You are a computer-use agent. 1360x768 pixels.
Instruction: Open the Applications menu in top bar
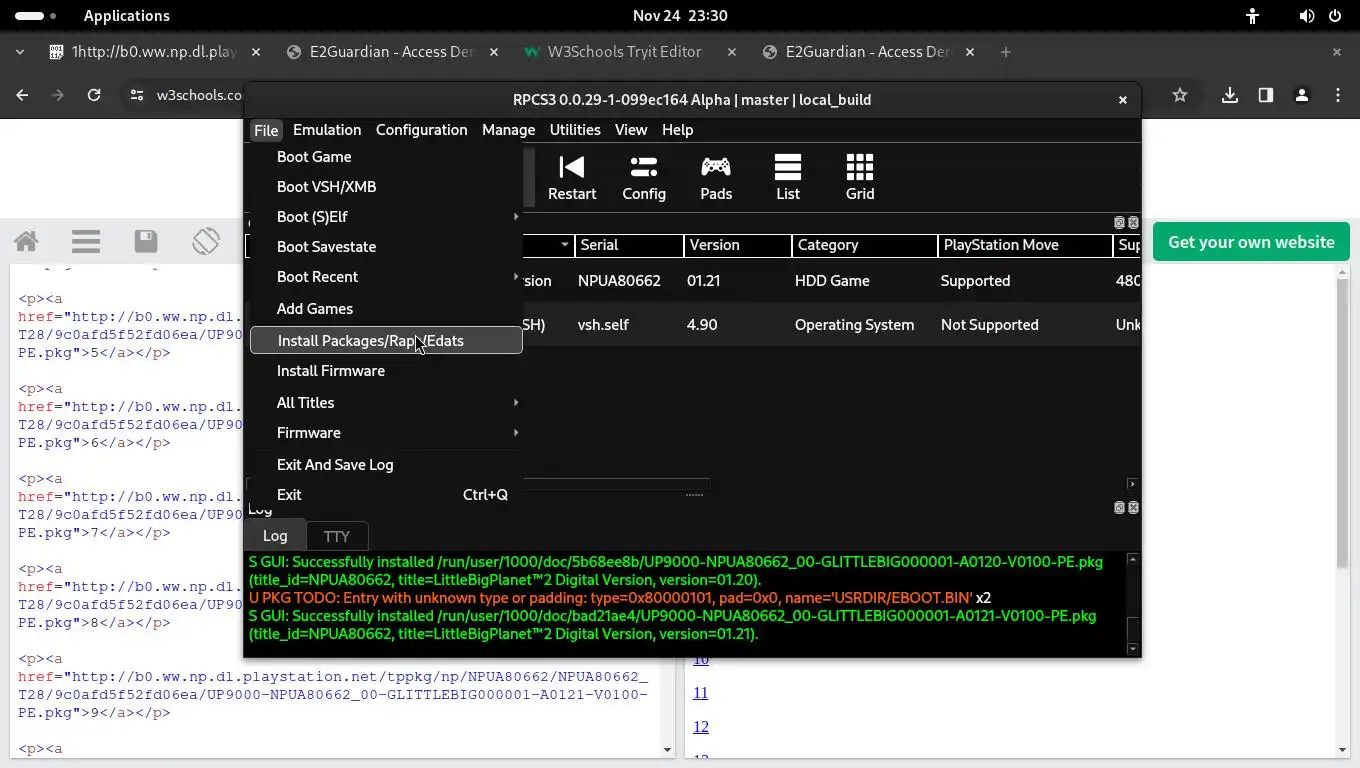click(x=127, y=16)
